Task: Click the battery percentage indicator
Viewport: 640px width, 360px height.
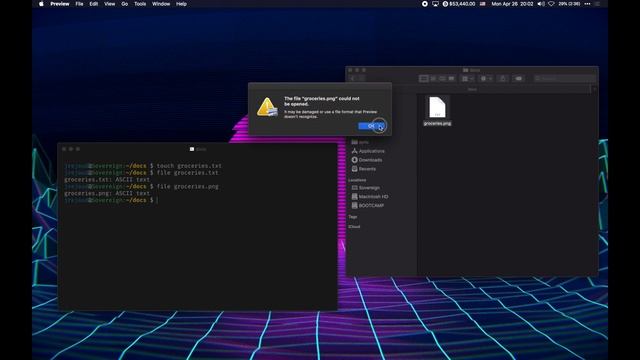Action: [569, 4]
